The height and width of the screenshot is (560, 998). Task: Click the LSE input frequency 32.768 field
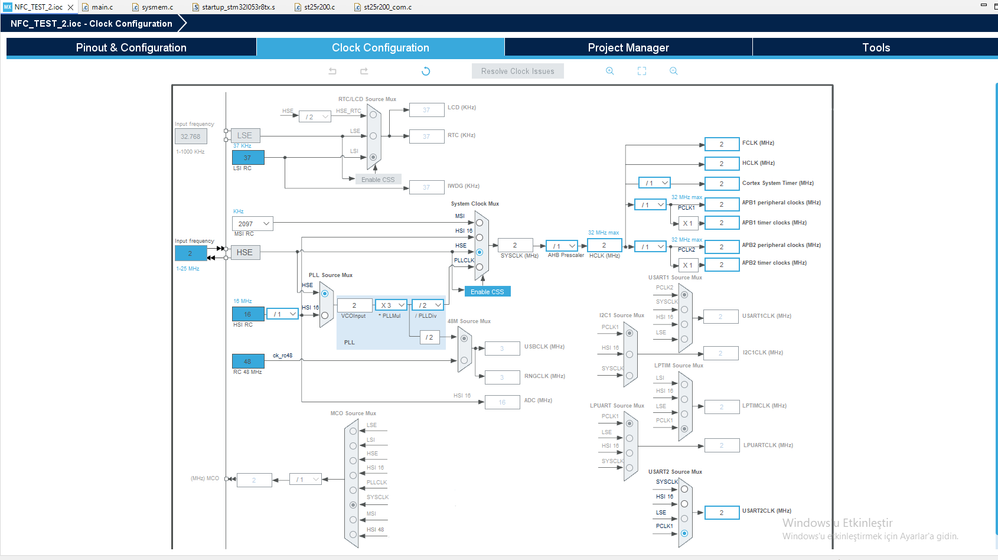point(190,136)
